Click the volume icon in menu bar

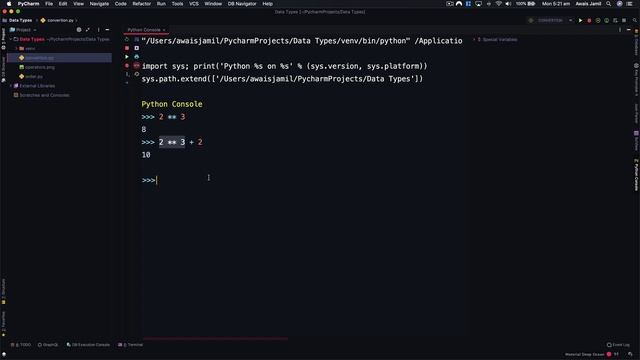click(508, 4)
